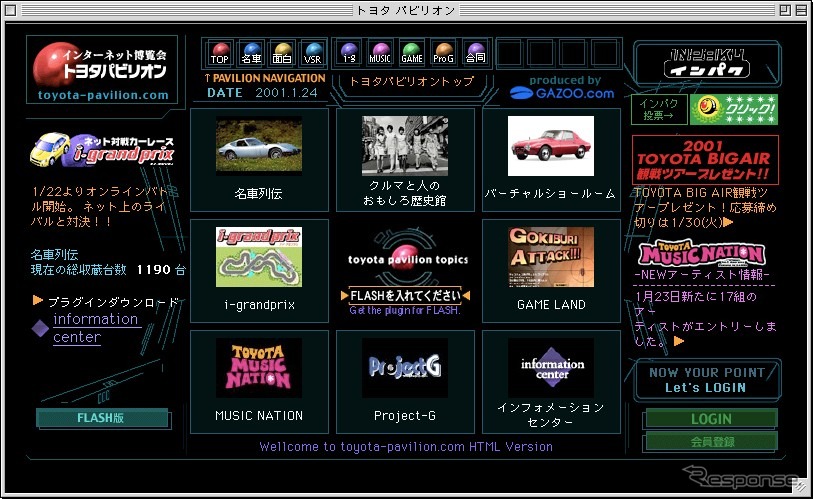Click the -NEWアーティスト情報- heading
Viewport: 813px width, 499px height.
click(702, 274)
